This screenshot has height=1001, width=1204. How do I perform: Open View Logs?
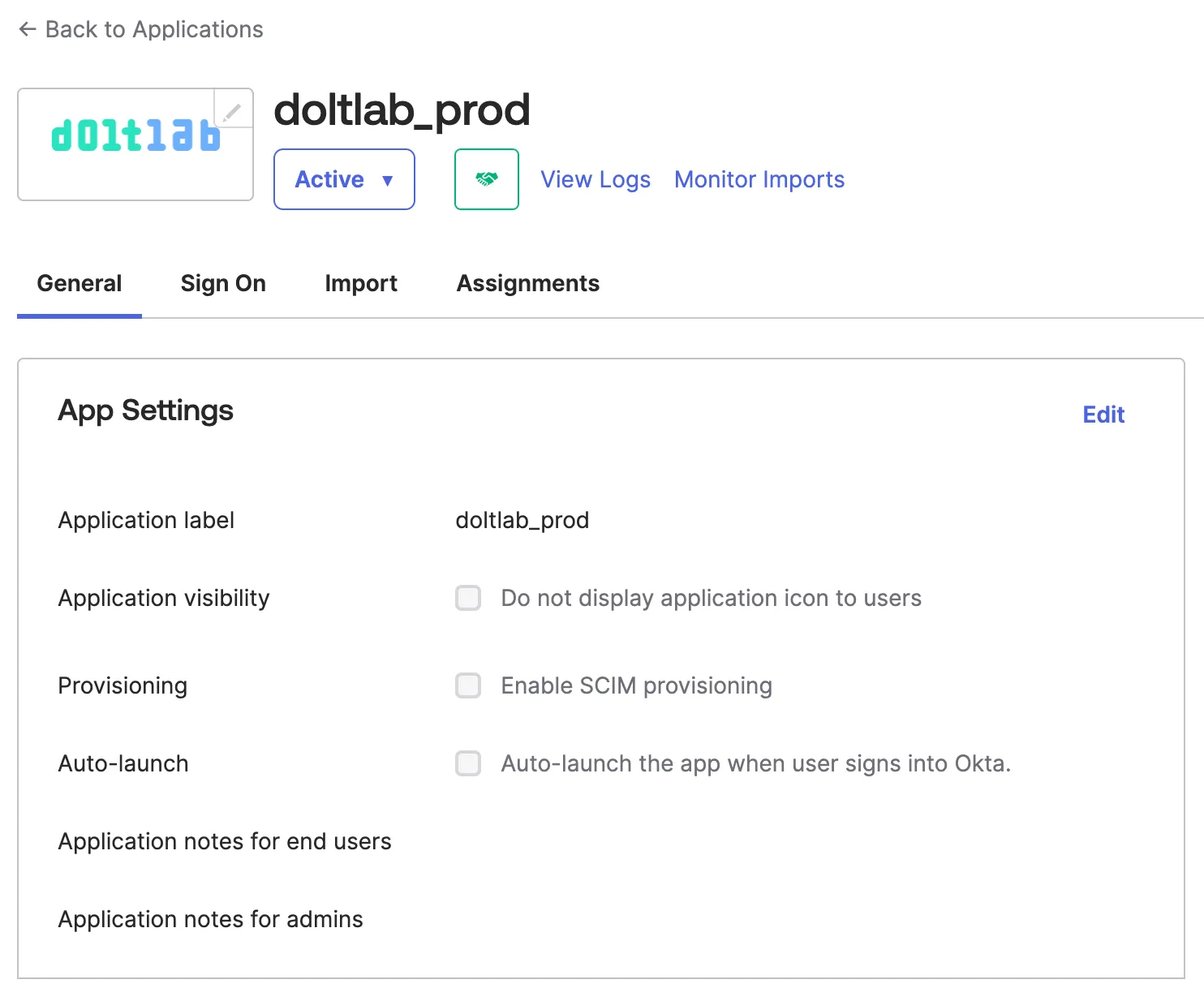tap(596, 179)
